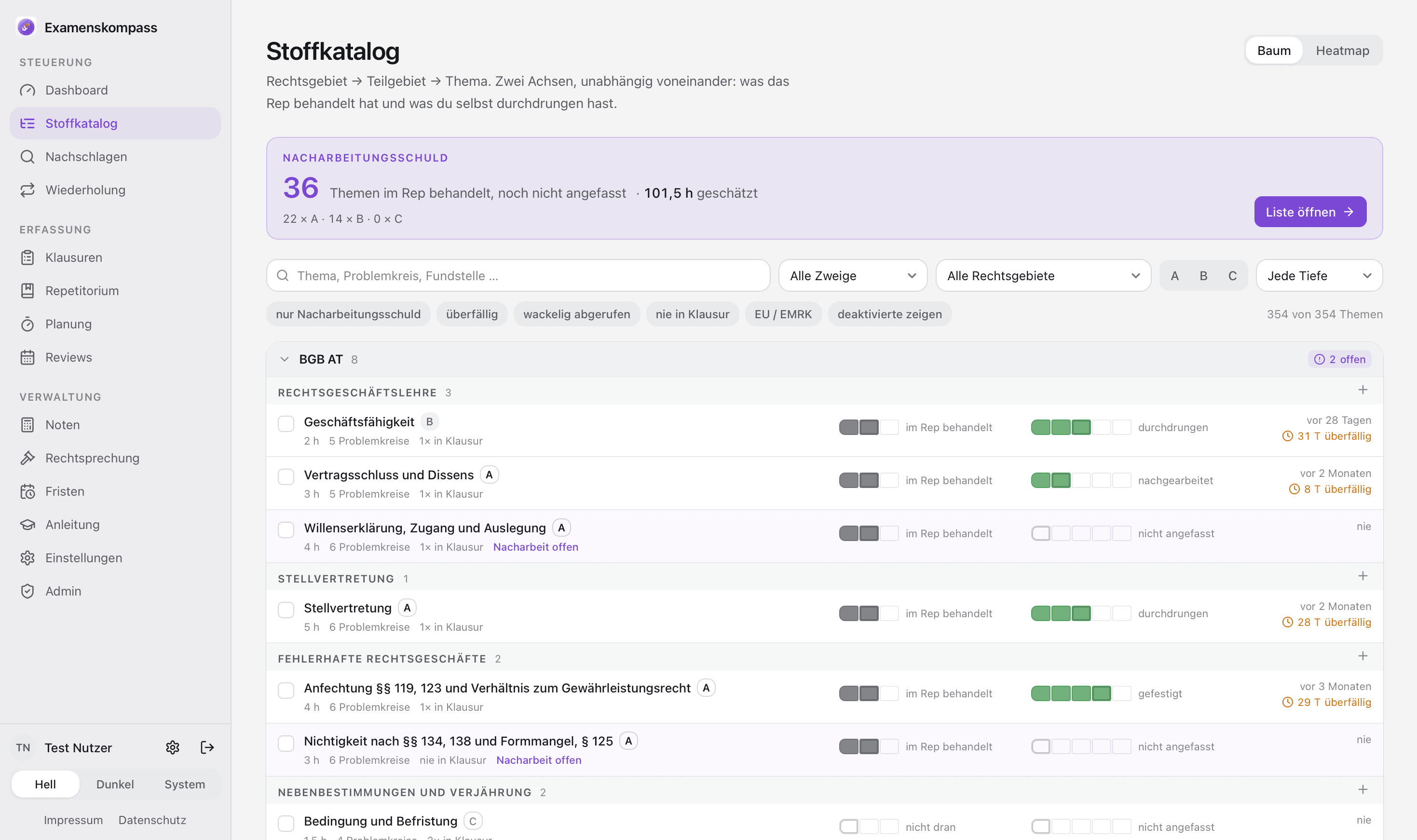Image resolution: width=1417 pixels, height=840 pixels.
Task: Click the Klausuren clipboard icon
Action: click(27, 257)
